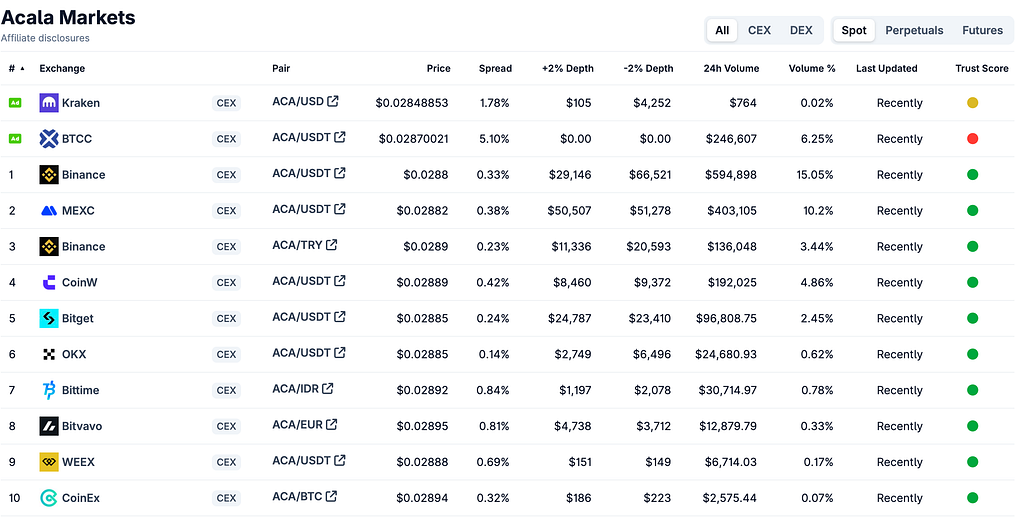The width and height of the screenshot is (1024, 525).
Task: Switch to the Perpetuals tab
Action: click(x=914, y=30)
